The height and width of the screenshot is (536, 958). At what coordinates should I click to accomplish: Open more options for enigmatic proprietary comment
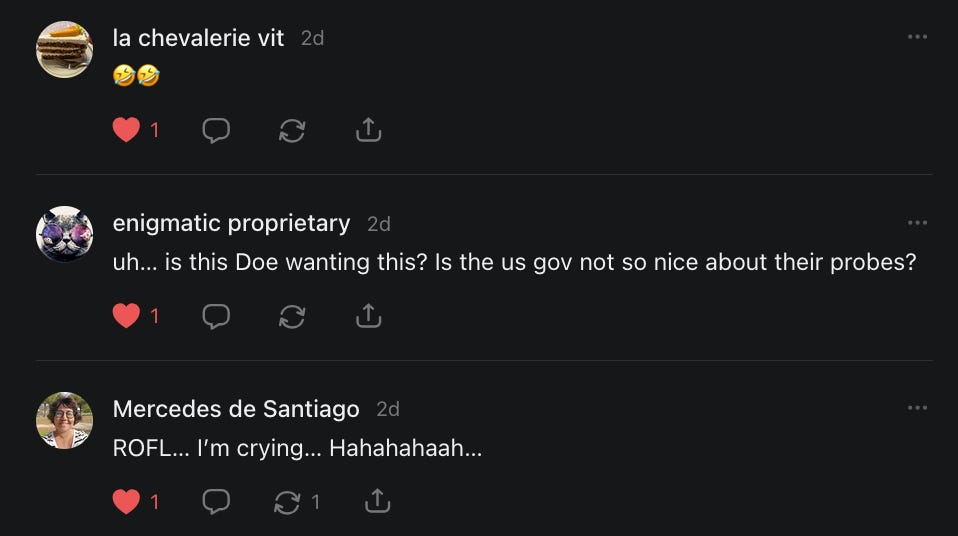[917, 223]
